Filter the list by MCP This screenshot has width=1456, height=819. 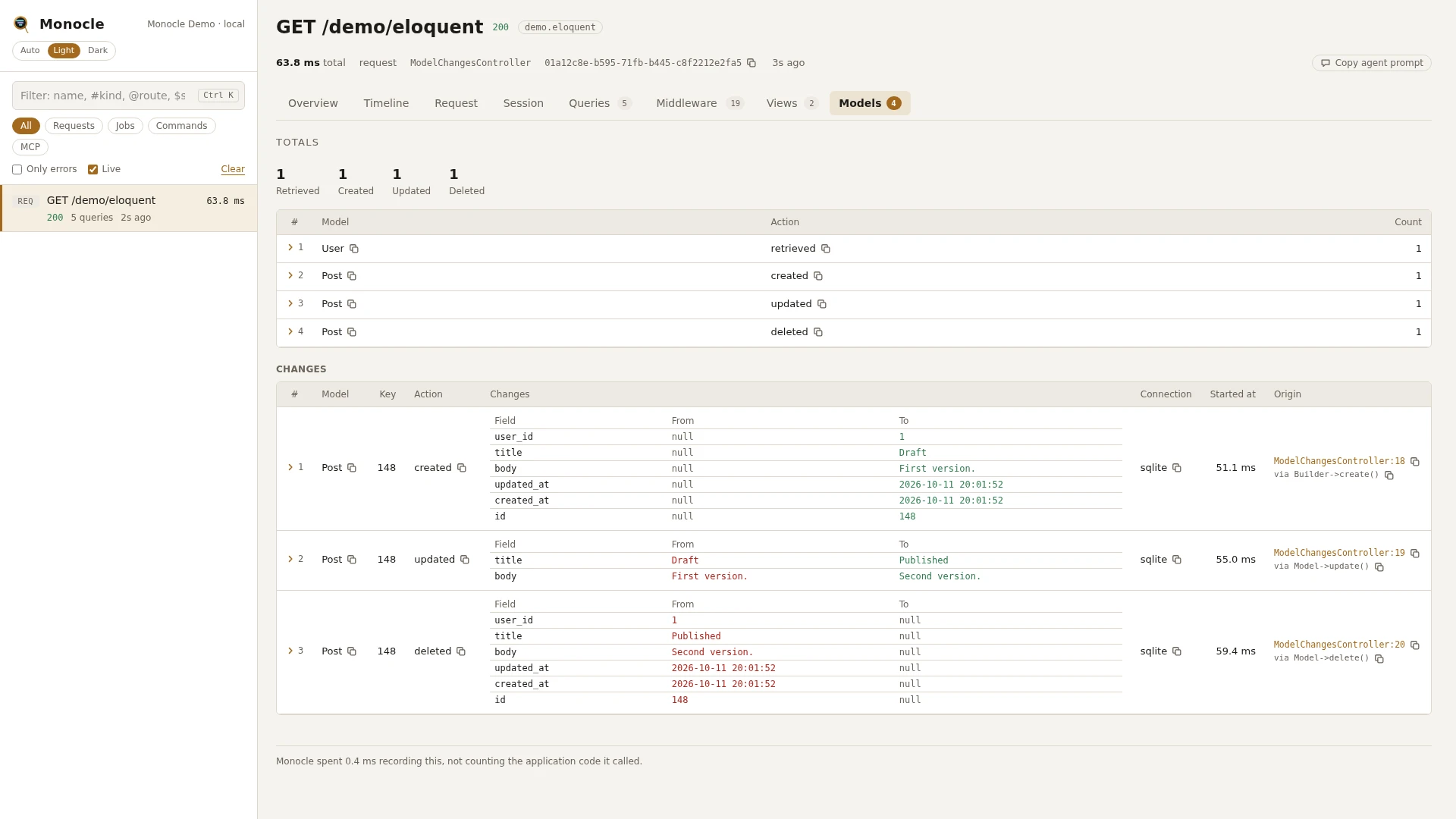coord(30,147)
